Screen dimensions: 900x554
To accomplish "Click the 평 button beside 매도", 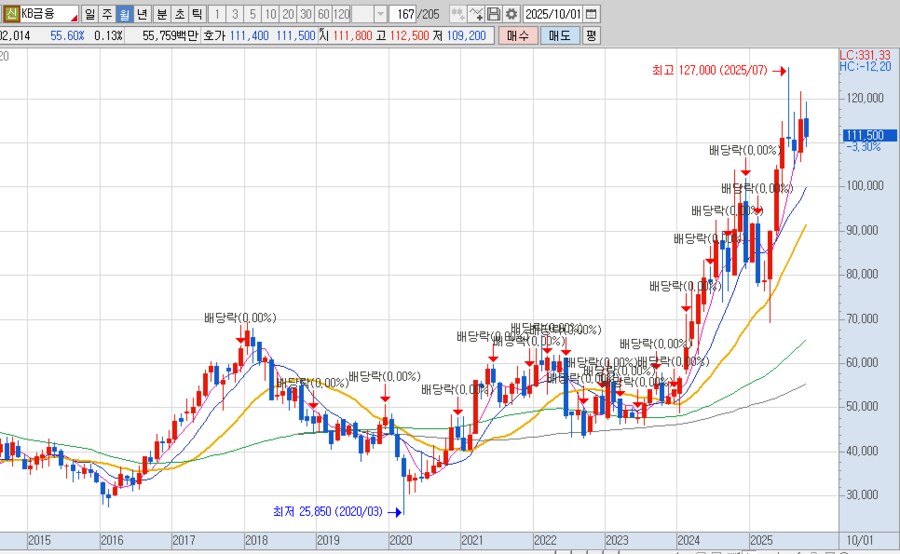I will click(591, 35).
